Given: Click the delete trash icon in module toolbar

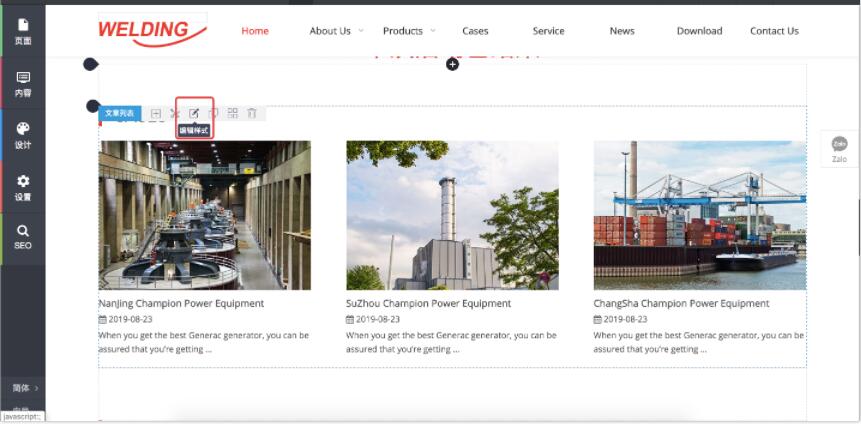Looking at the screenshot, I should click(252, 114).
